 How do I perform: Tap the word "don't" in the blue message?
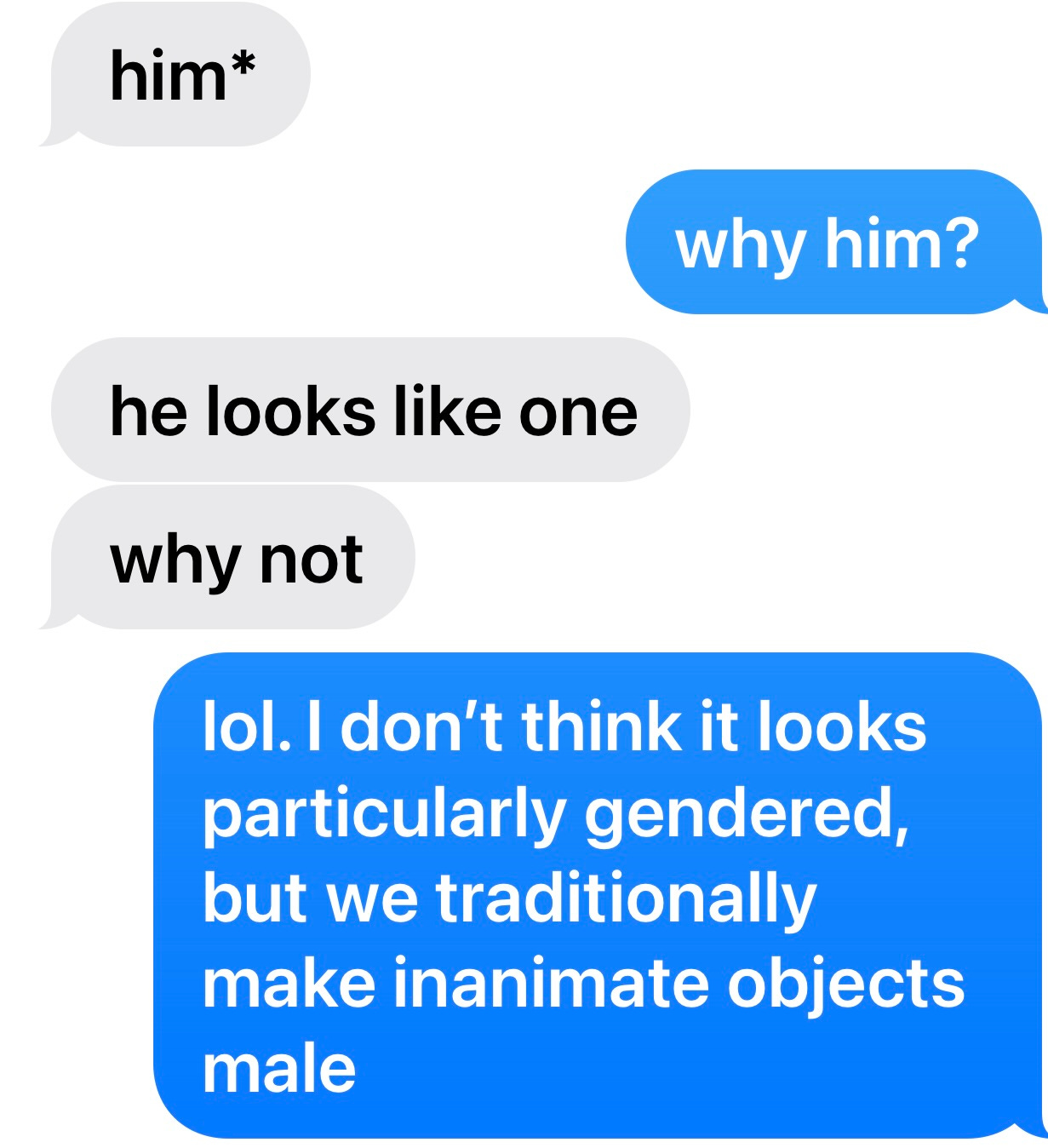pyautogui.click(x=421, y=726)
